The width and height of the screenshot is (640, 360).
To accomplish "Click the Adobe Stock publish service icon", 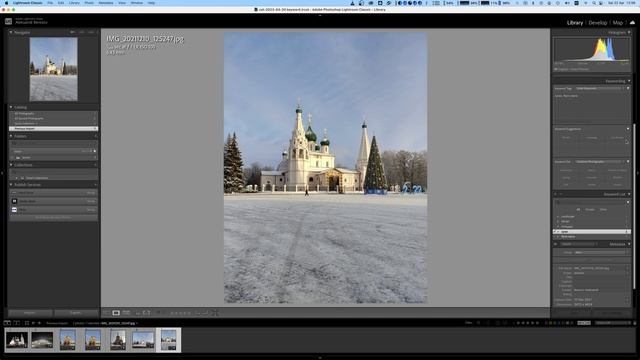I will click(14, 201).
